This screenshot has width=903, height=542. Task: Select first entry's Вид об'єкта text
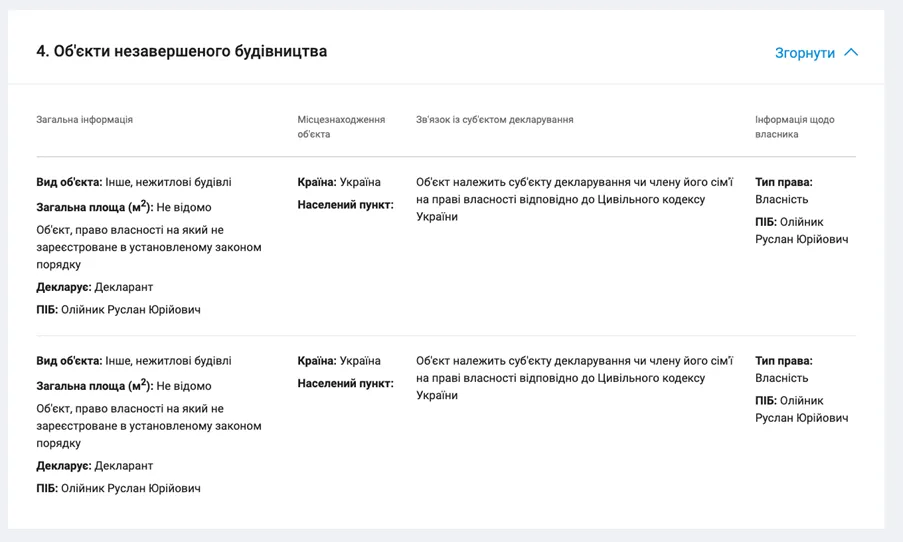tap(134, 182)
